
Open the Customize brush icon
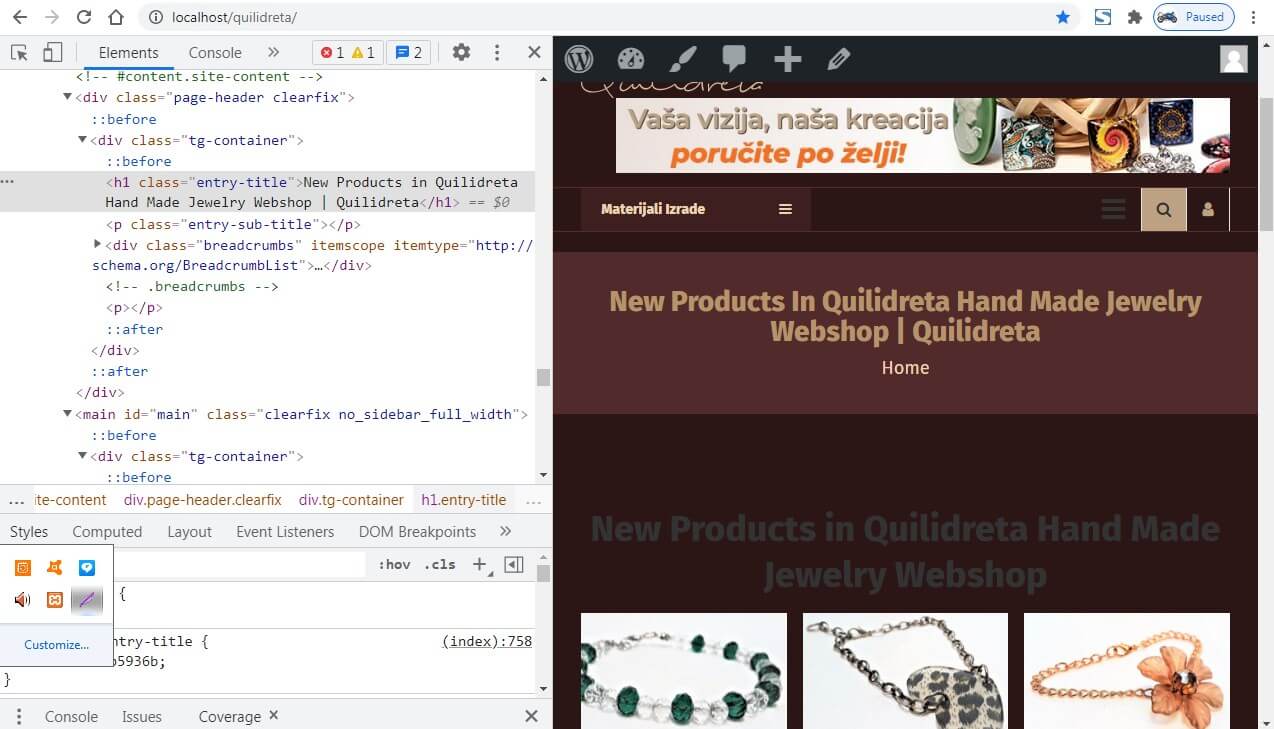tap(683, 59)
